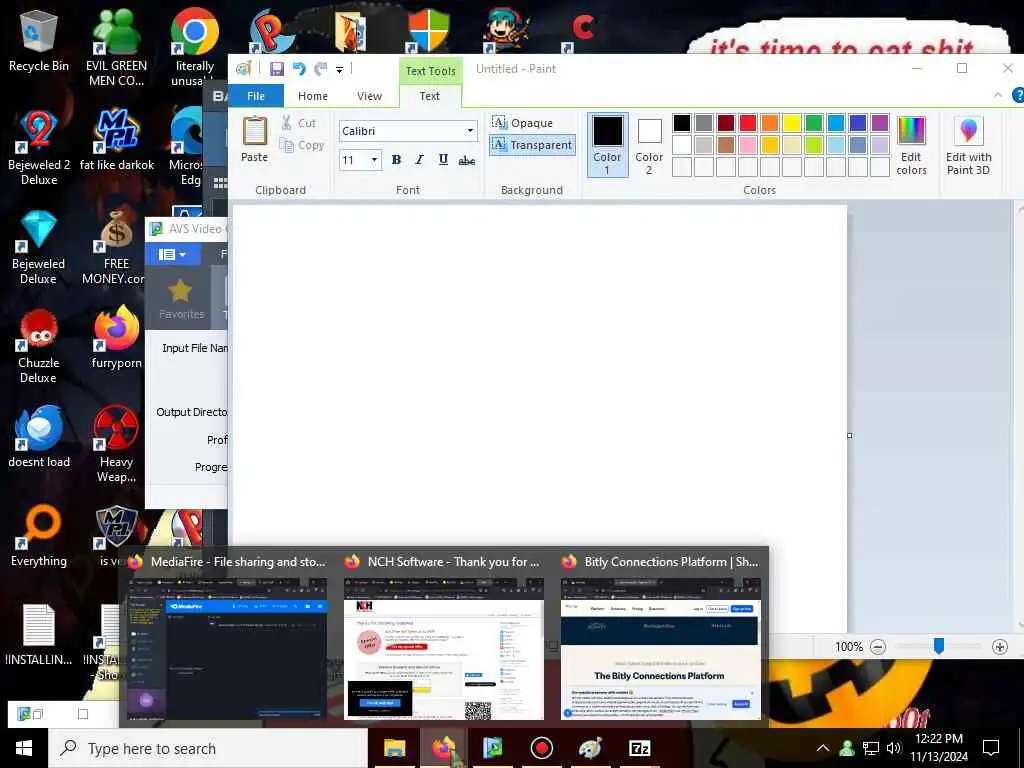Open the AVS Video window's blue menu dropdown

coord(172,254)
